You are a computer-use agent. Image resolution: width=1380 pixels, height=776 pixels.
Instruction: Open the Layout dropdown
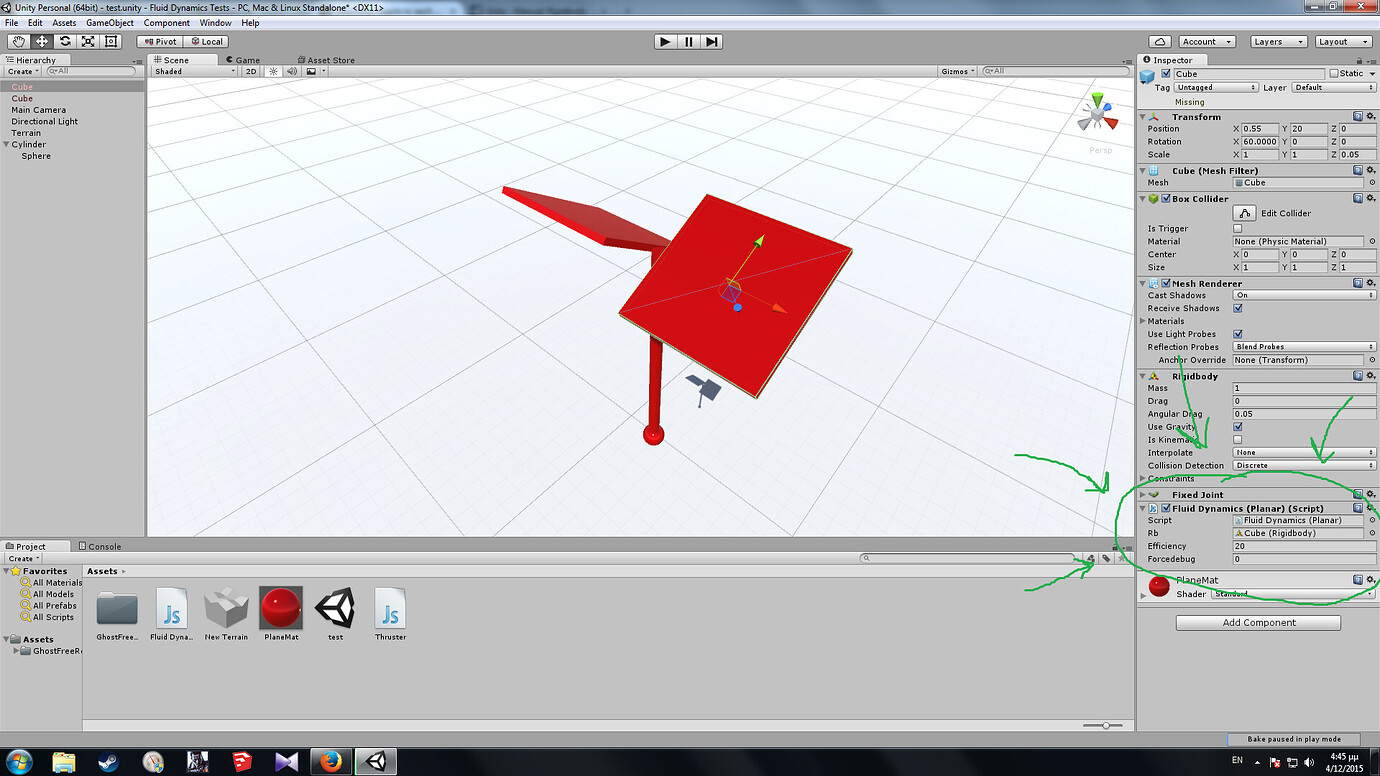(1343, 41)
